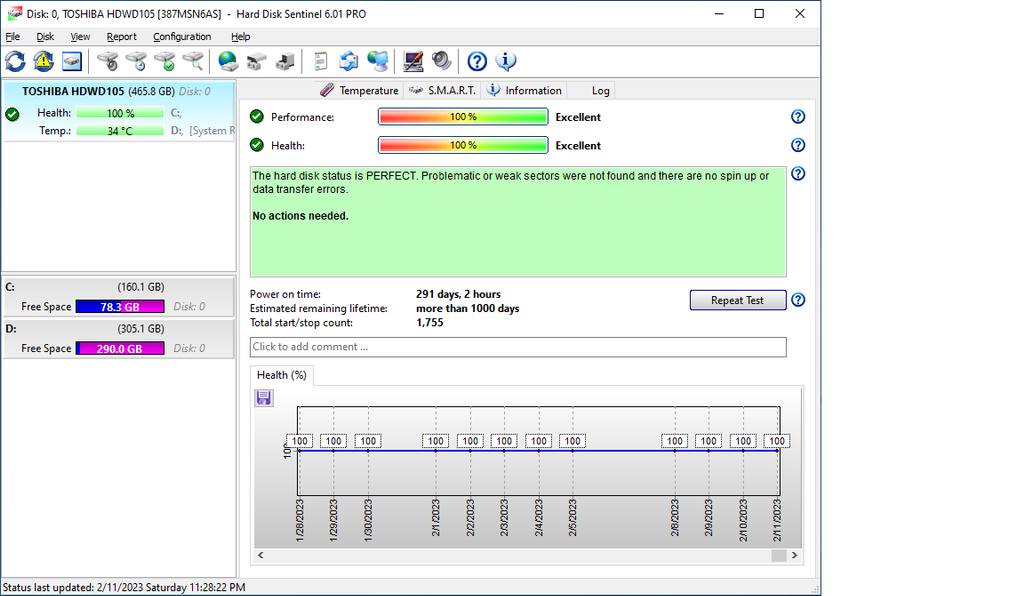The height and width of the screenshot is (596, 1024).
Task: Click the horizontal scrollbar thumb under graph
Action: pyautogui.click(x=778, y=555)
